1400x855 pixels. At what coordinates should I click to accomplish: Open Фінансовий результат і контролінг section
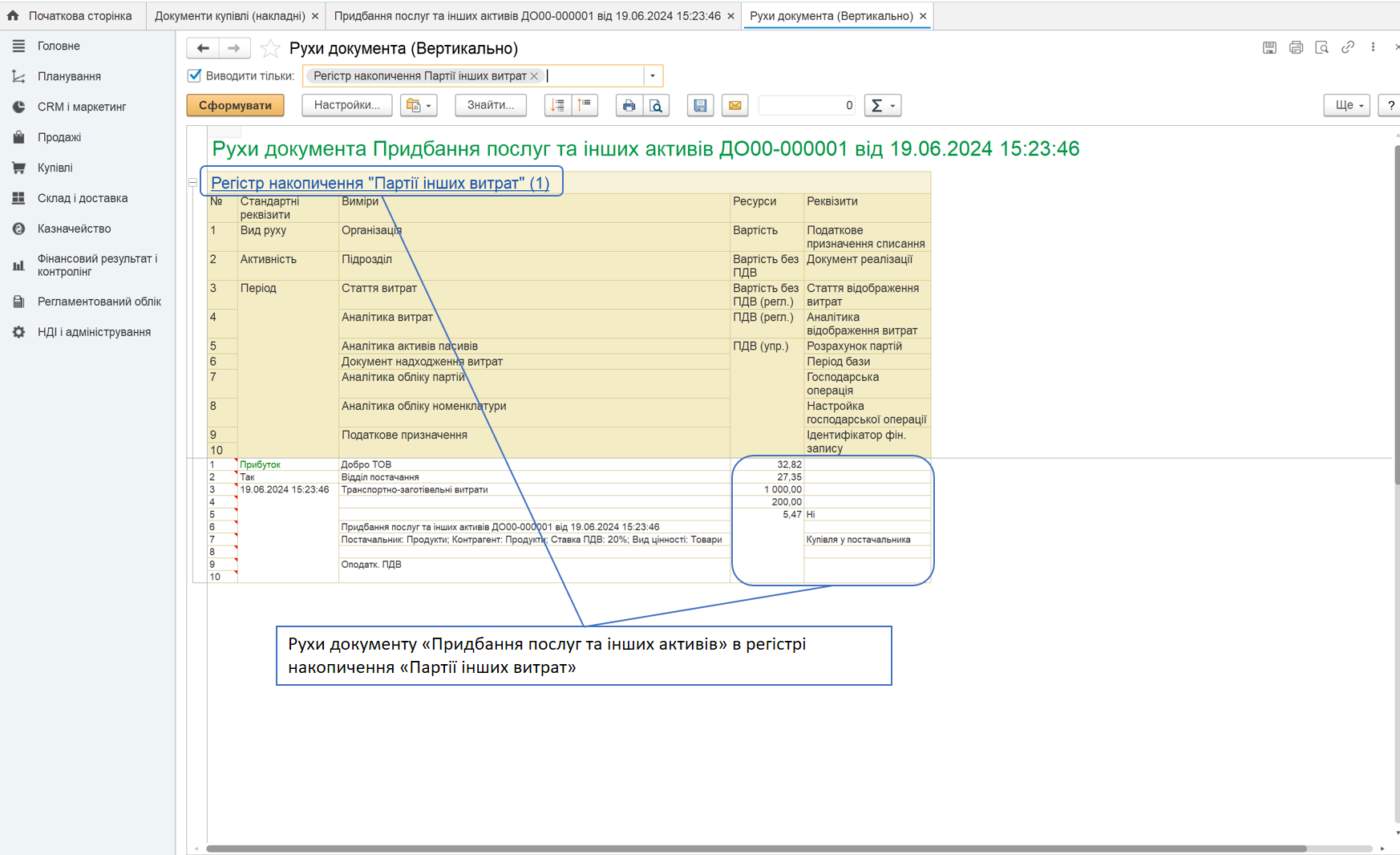click(87, 265)
